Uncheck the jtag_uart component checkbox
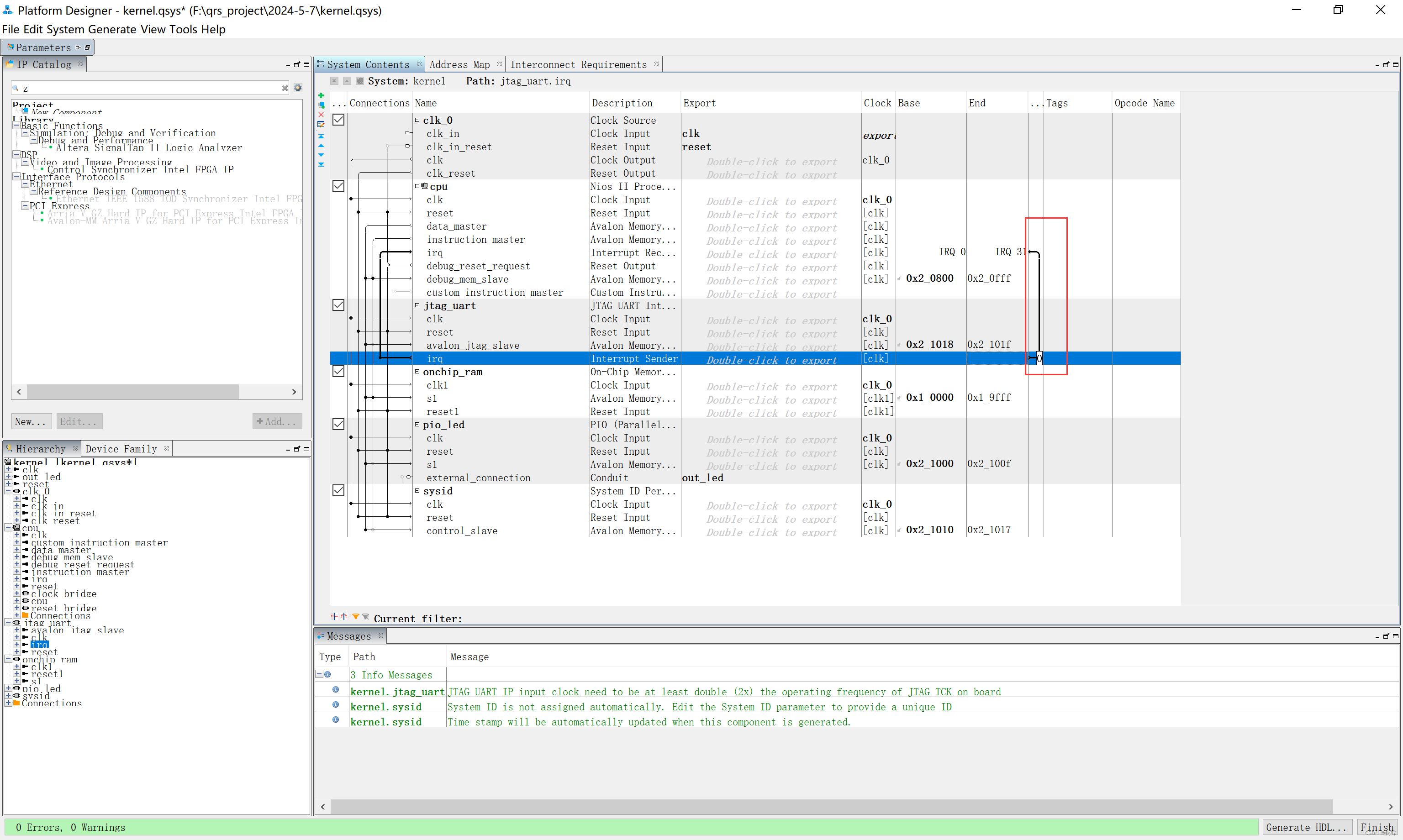The width and height of the screenshot is (1403, 840). click(338, 305)
